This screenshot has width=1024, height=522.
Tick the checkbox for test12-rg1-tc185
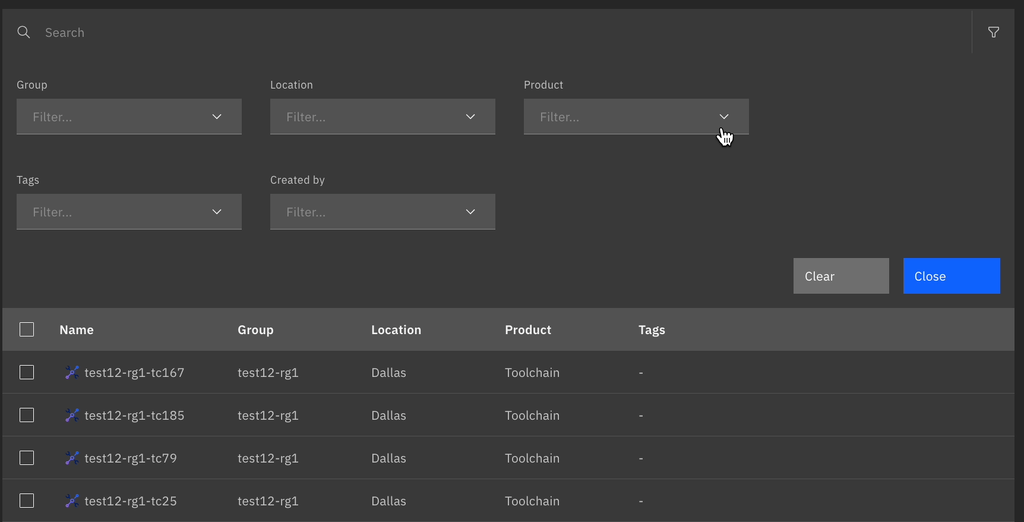coord(27,415)
